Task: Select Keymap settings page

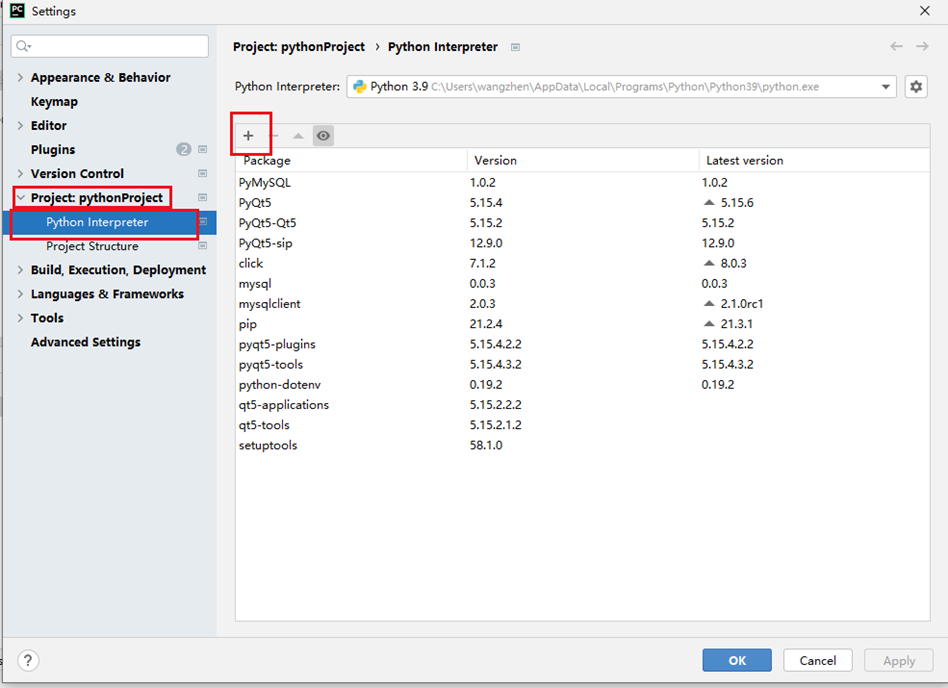Action: pyautogui.click(x=54, y=102)
